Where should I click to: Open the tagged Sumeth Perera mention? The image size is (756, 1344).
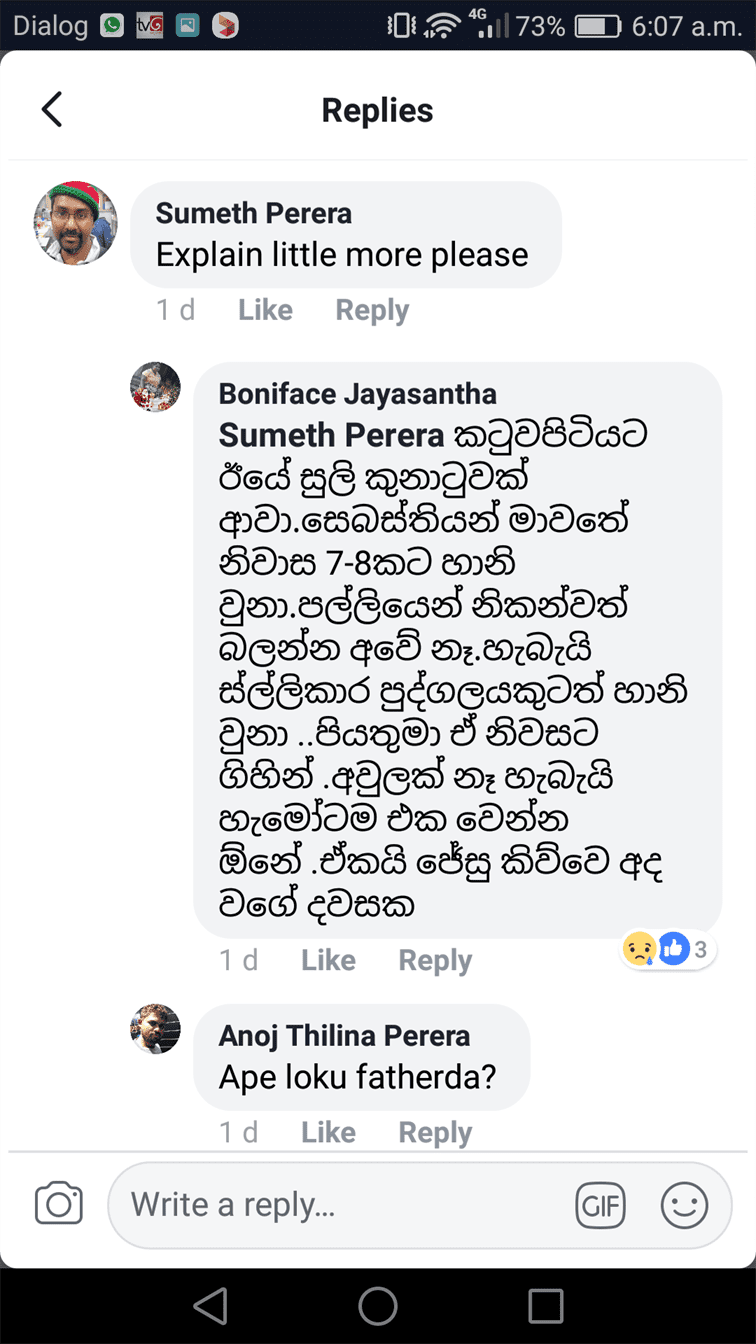pos(331,436)
